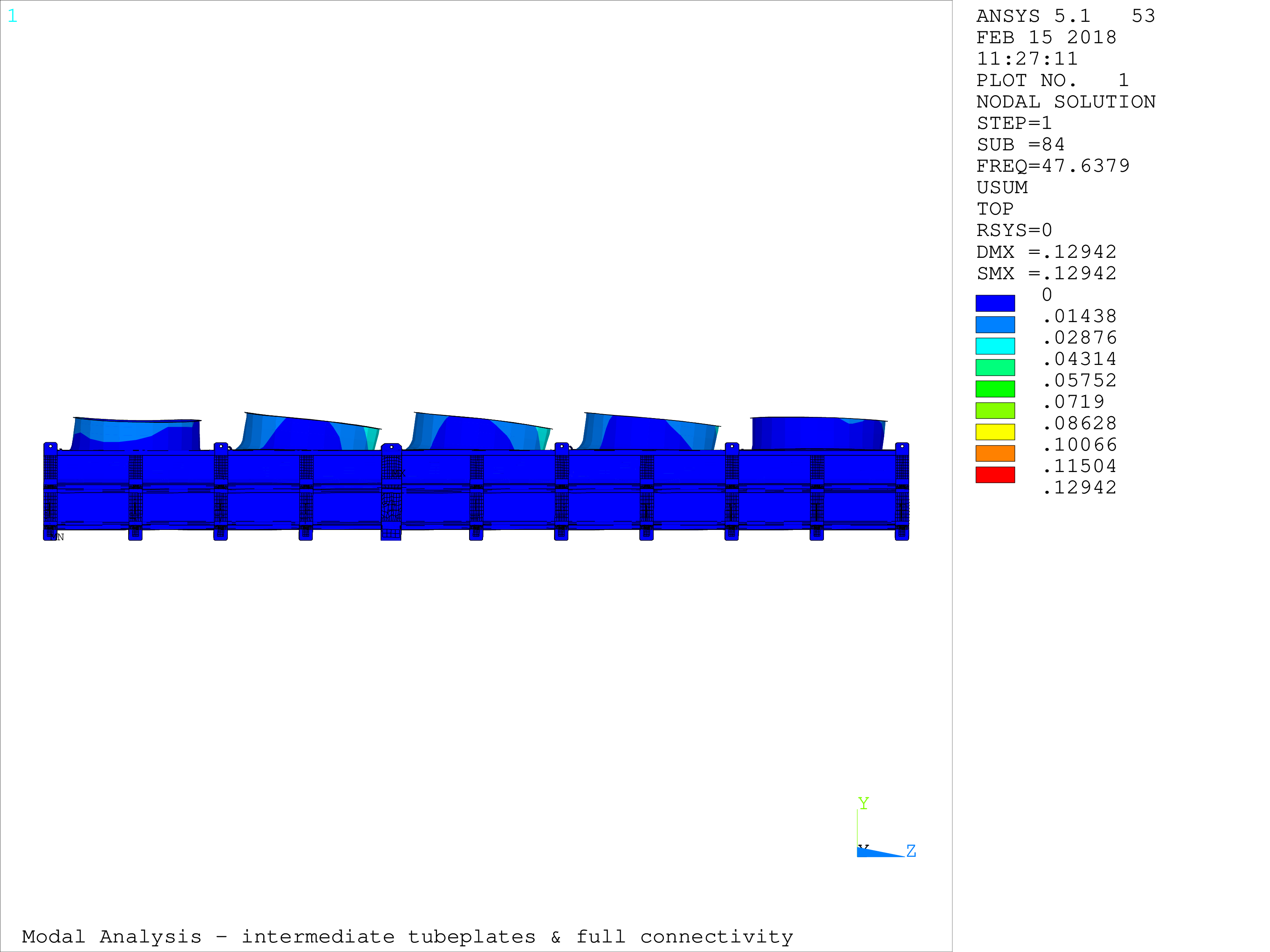1270x952 pixels.
Task: Click the yellow legend swatch
Action: (x=995, y=432)
